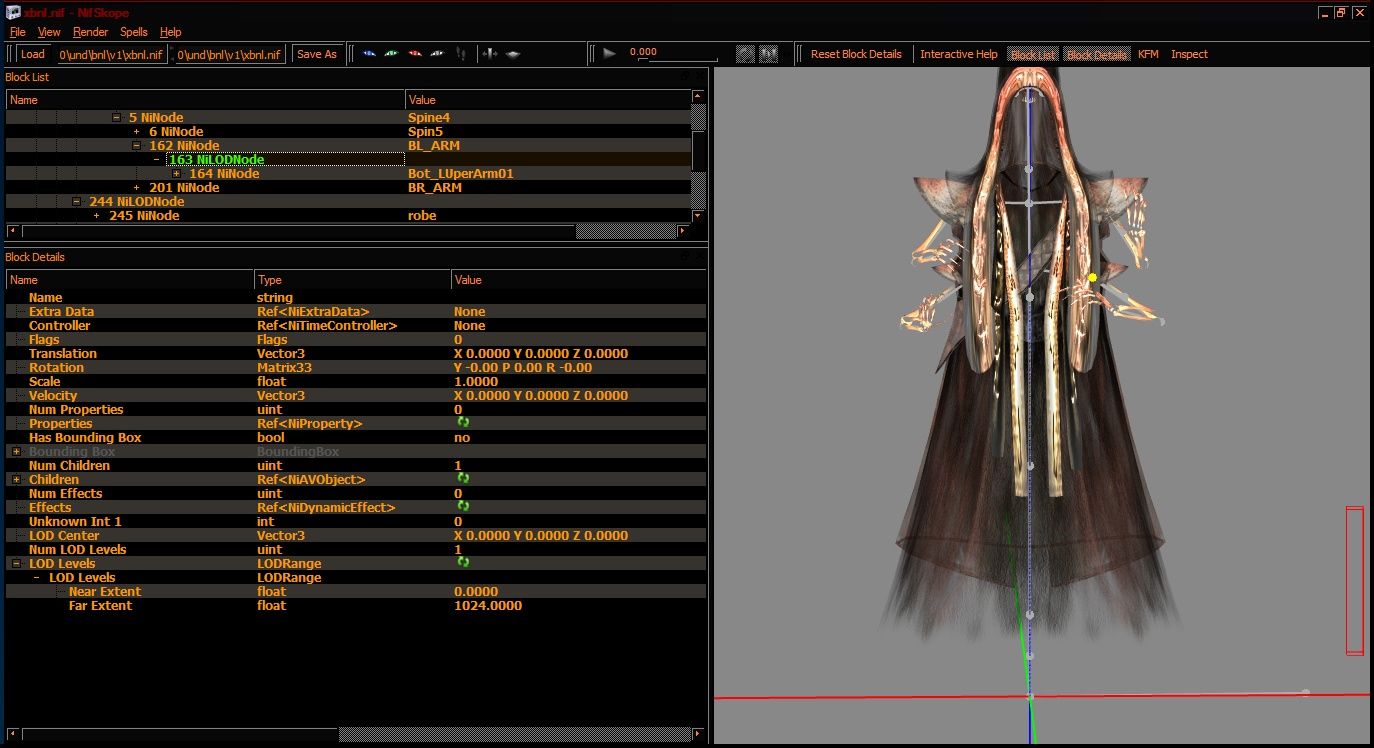Toggle the Block List panel button
Image resolution: width=1374 pixels, height=748 pixels.
coord(1033,54)
